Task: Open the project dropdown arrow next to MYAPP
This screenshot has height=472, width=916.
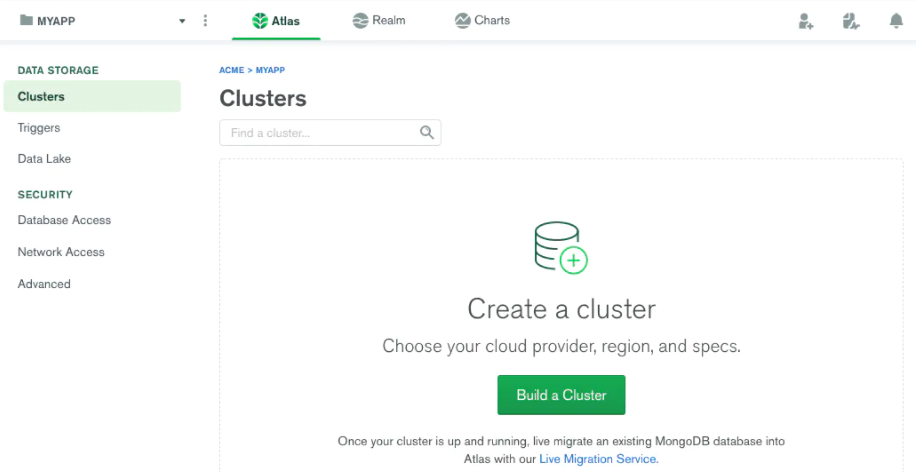Action: coord(182,21)
